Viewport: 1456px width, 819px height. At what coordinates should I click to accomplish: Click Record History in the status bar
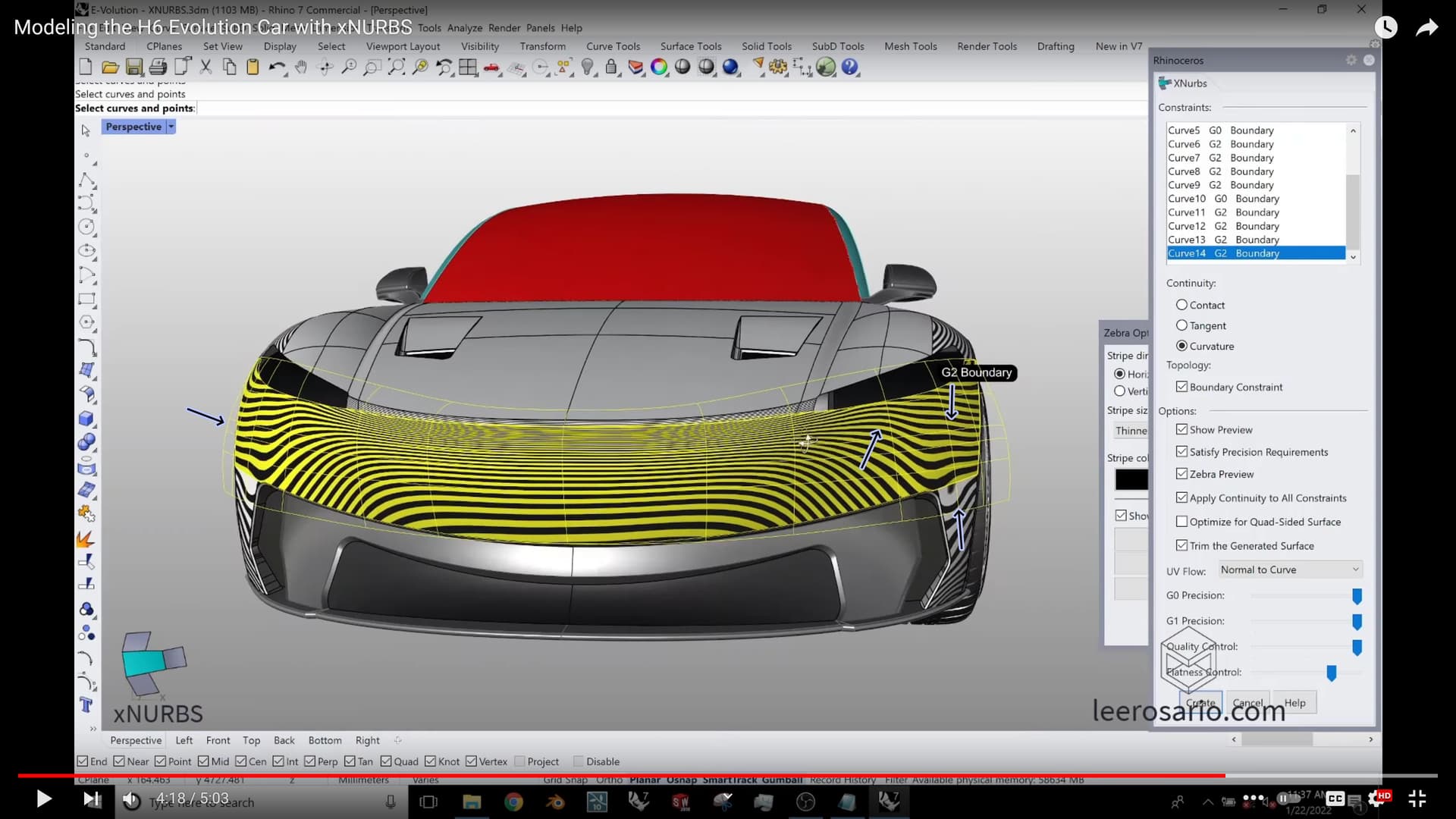point(843,780)
